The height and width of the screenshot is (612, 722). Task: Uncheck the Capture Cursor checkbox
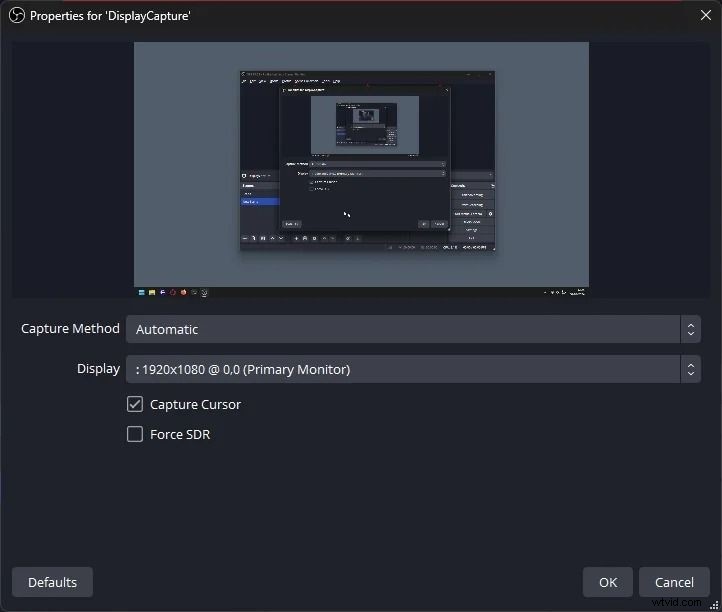[135, 404]
